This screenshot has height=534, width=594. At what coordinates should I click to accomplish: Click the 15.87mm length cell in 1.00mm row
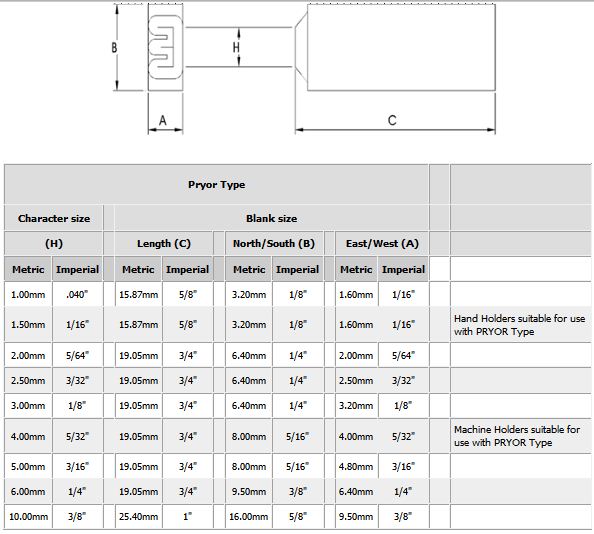[138, 294]
